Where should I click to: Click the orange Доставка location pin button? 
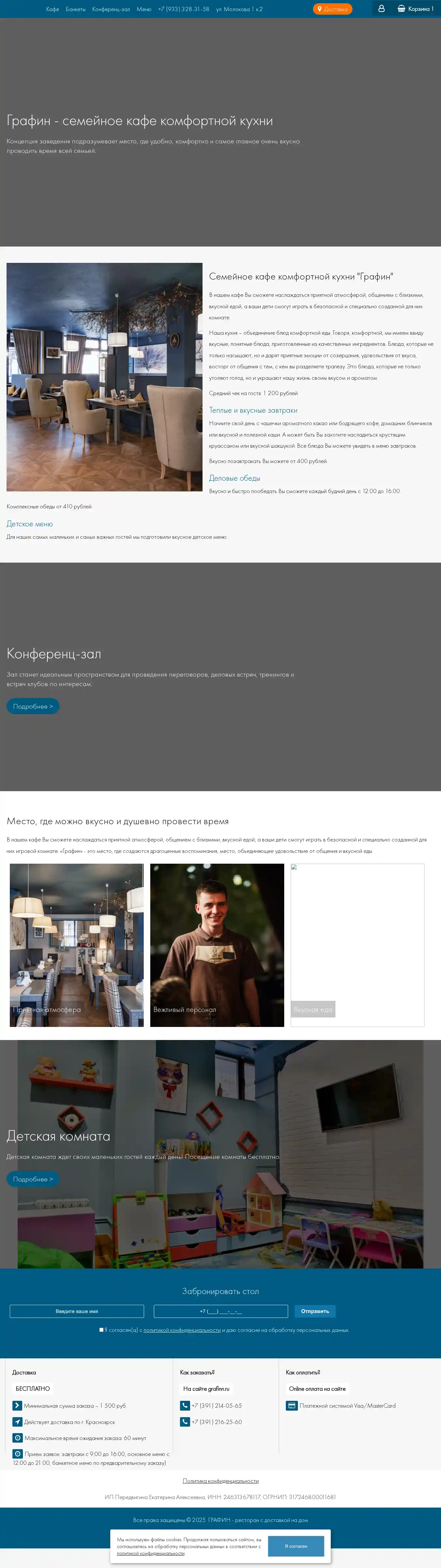[x=333, y=9]
